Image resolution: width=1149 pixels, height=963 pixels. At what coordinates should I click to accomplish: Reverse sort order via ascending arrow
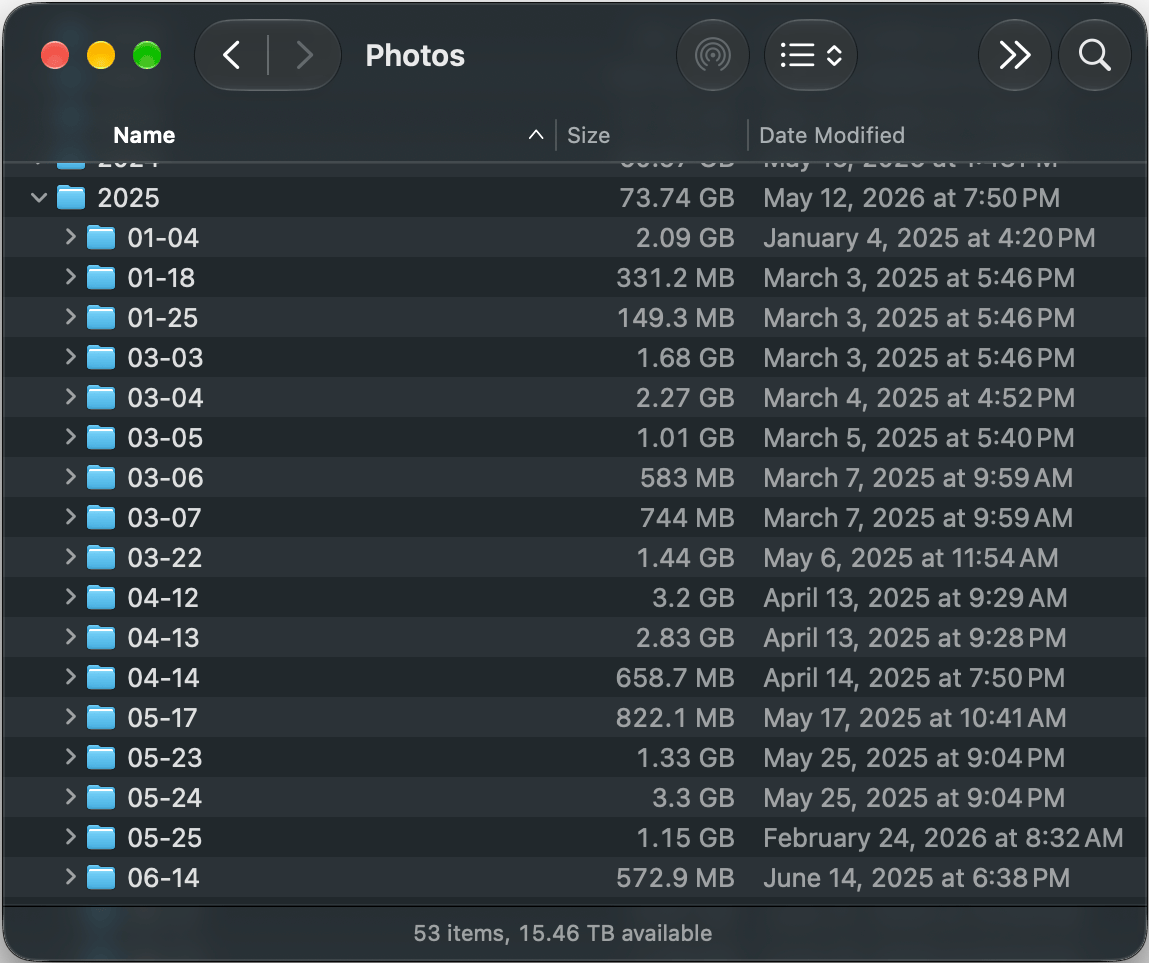(x=536, y=135)
